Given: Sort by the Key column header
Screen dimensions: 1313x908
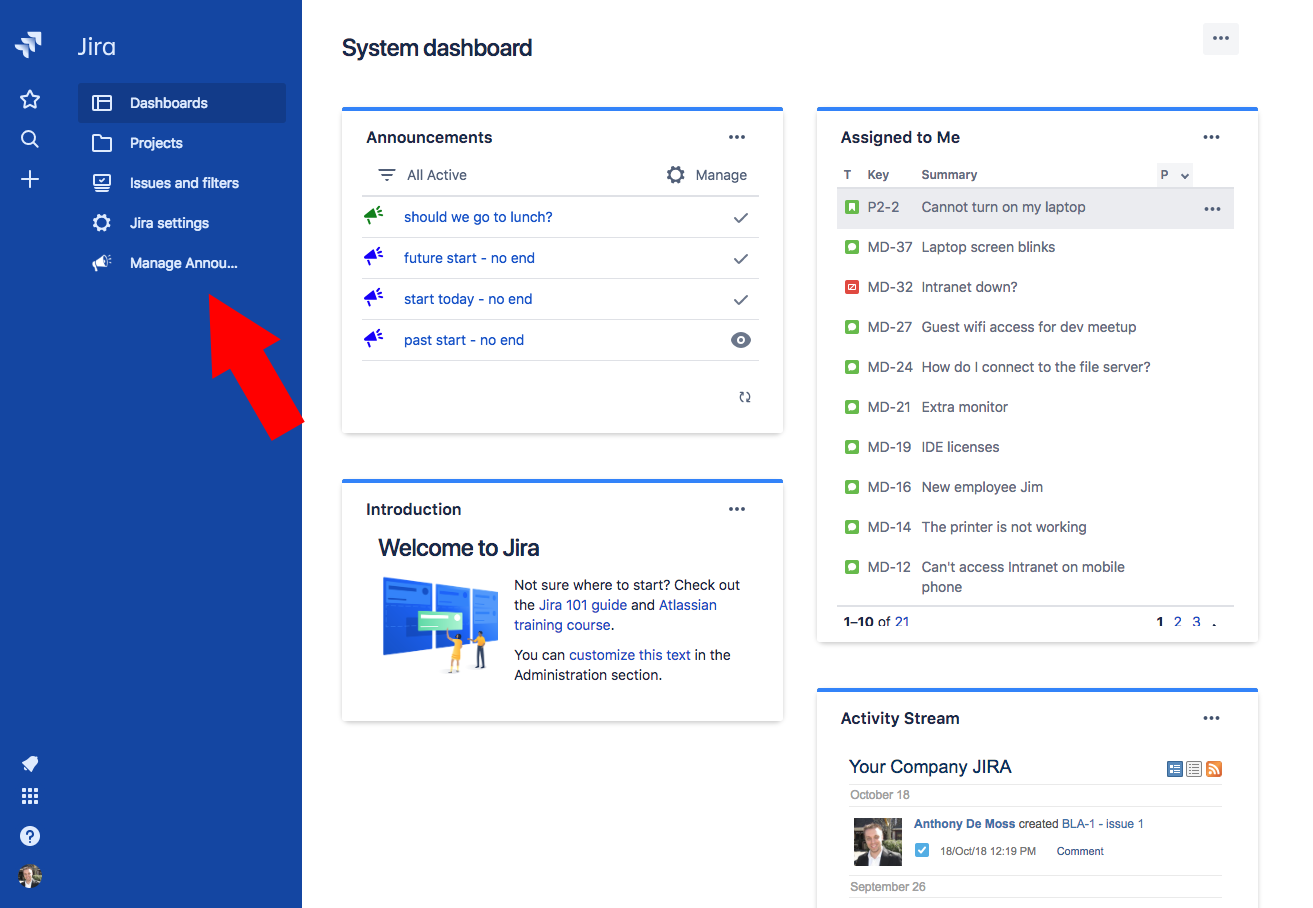Looking at the screenshot, I should tap(878, 175).
